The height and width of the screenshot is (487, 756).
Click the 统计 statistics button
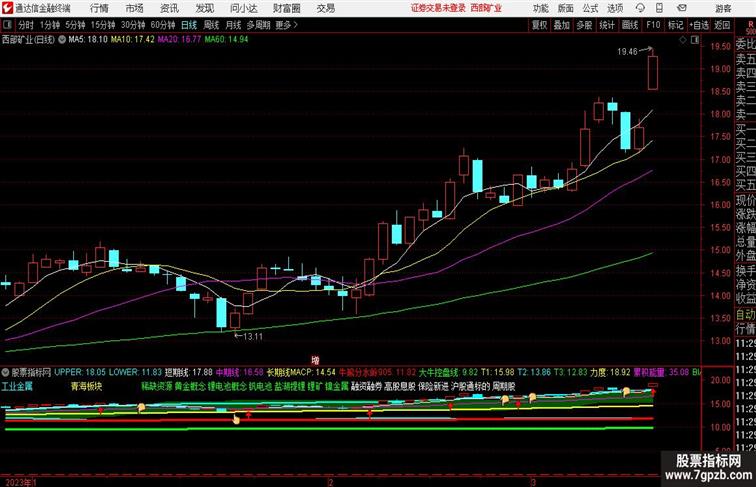click(607, 25)
